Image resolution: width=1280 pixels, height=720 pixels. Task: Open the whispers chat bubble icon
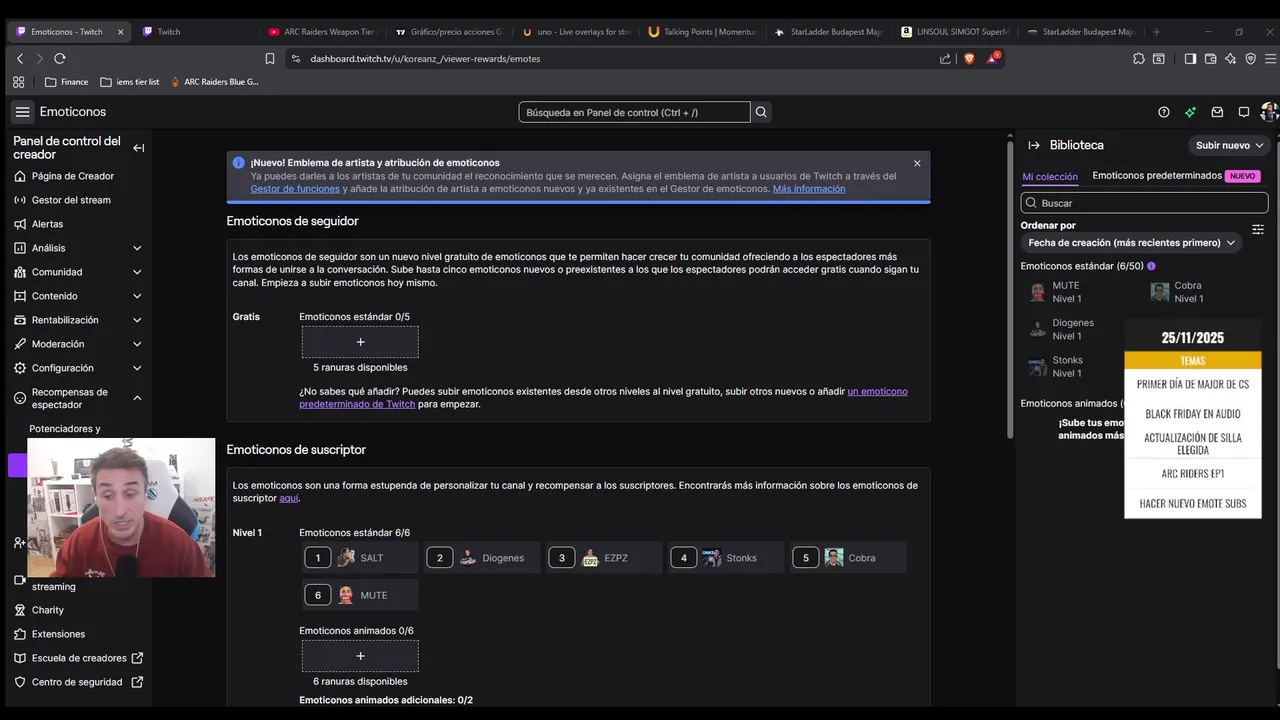tap(1244, 112)
